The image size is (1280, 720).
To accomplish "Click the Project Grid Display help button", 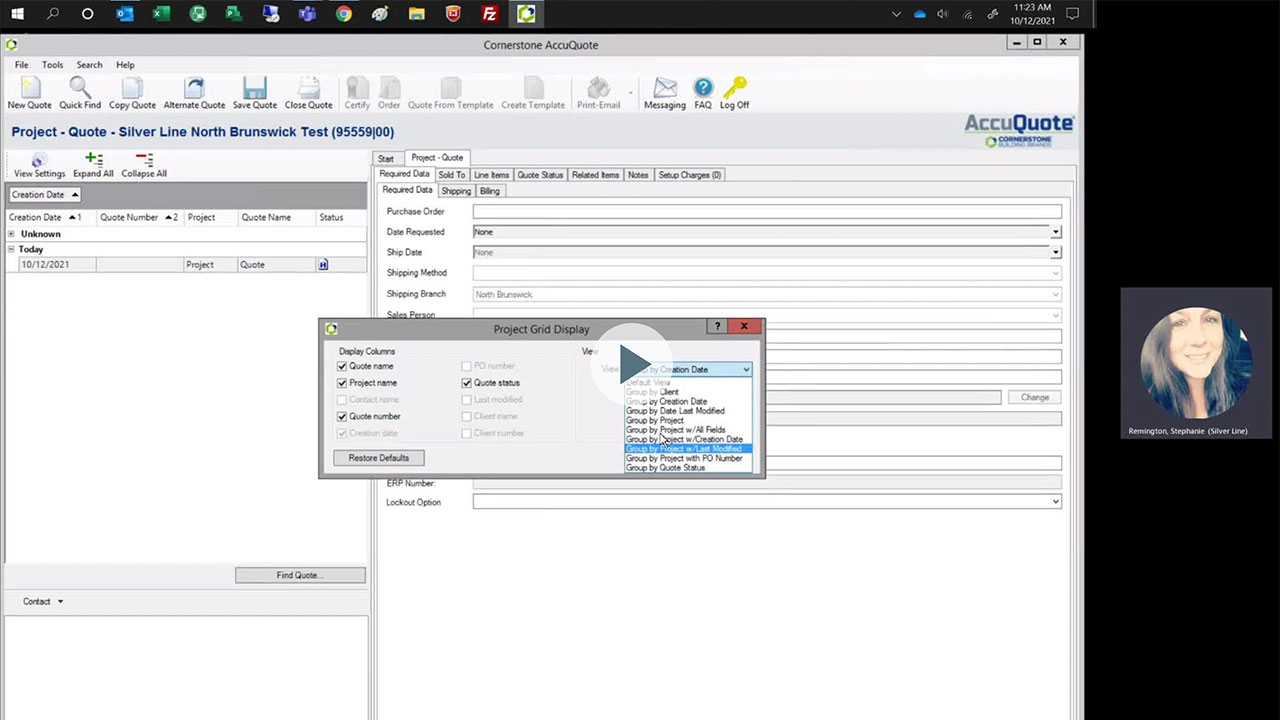I will coord(717,327).
